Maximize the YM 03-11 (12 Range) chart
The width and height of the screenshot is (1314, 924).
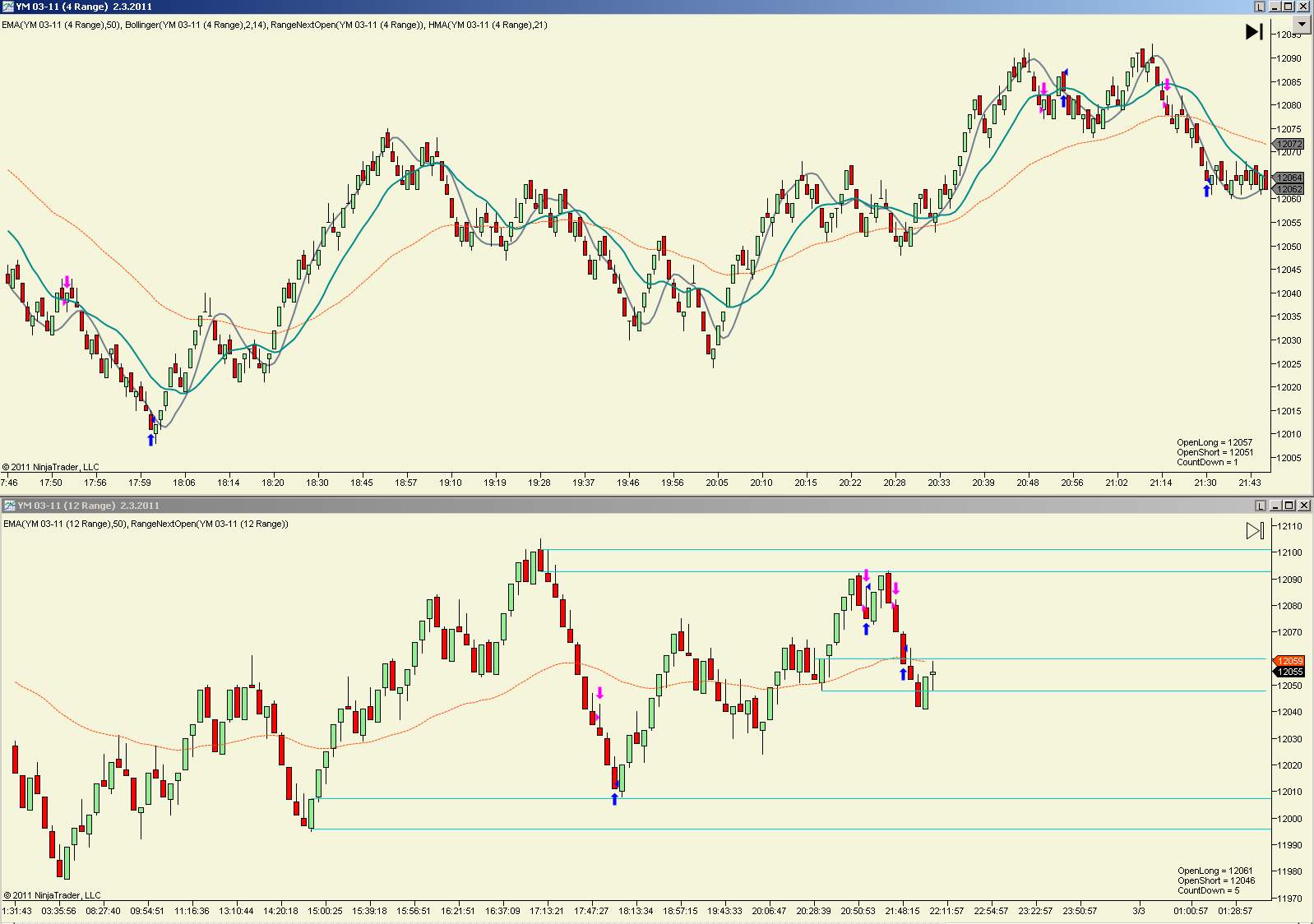[1289, 506]
